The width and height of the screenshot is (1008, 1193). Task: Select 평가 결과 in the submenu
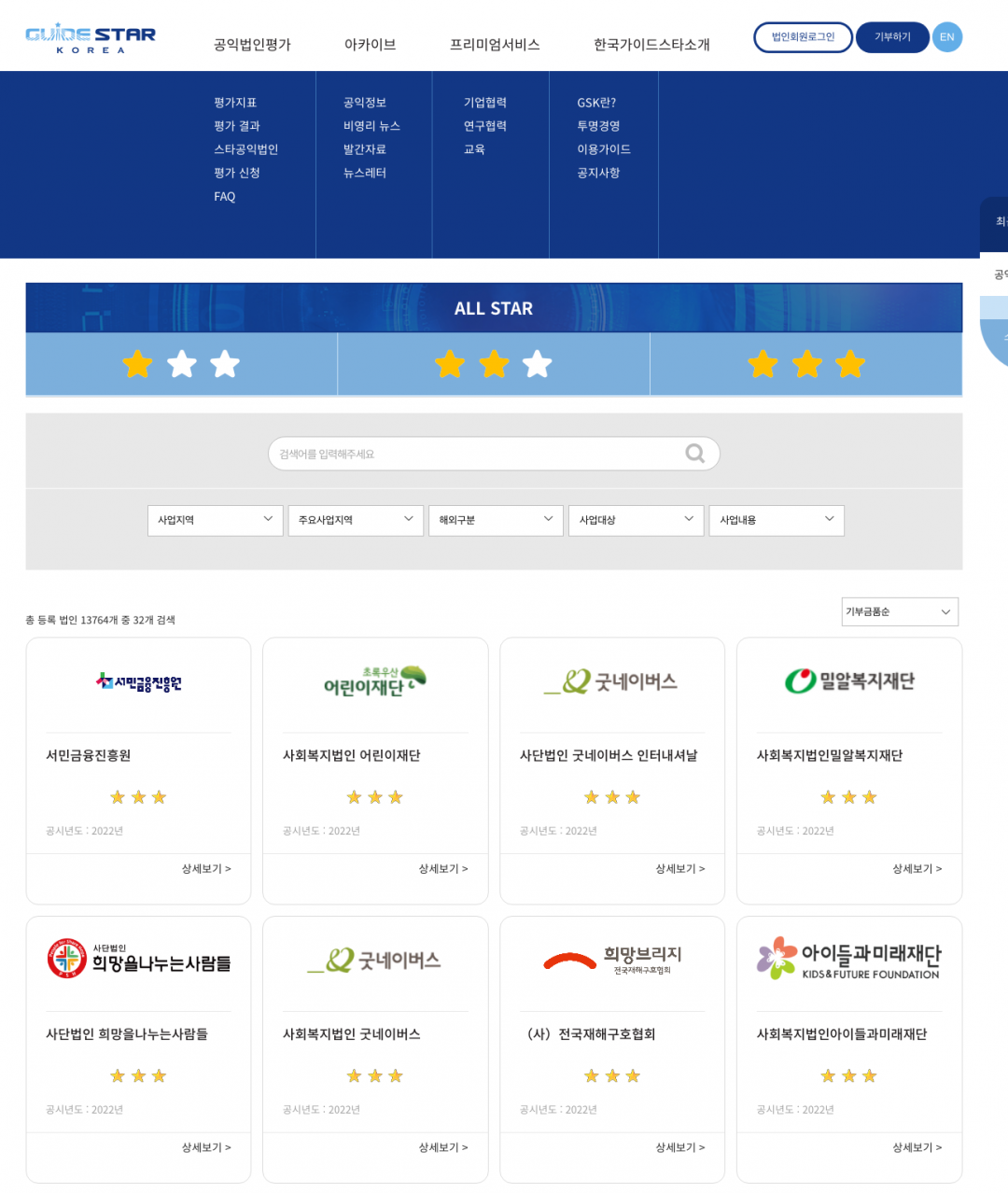point(237,126)
